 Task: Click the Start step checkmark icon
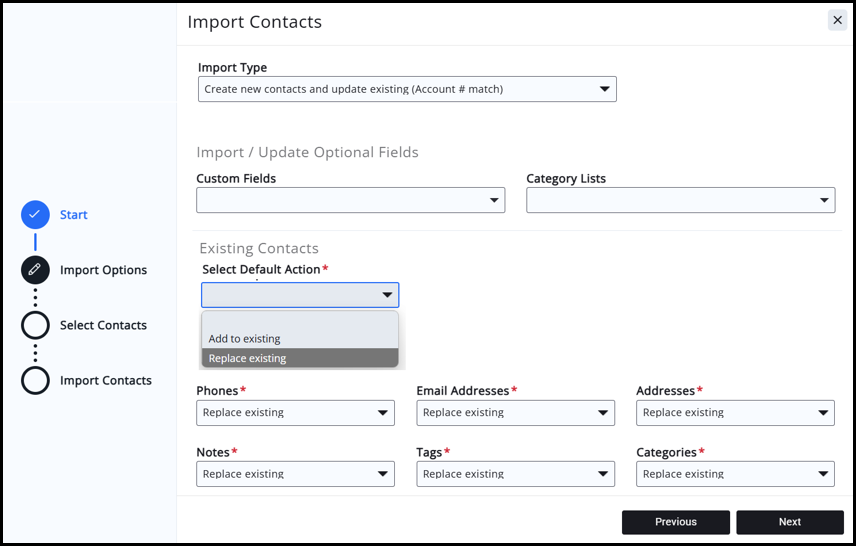click(x=35, y=215)
